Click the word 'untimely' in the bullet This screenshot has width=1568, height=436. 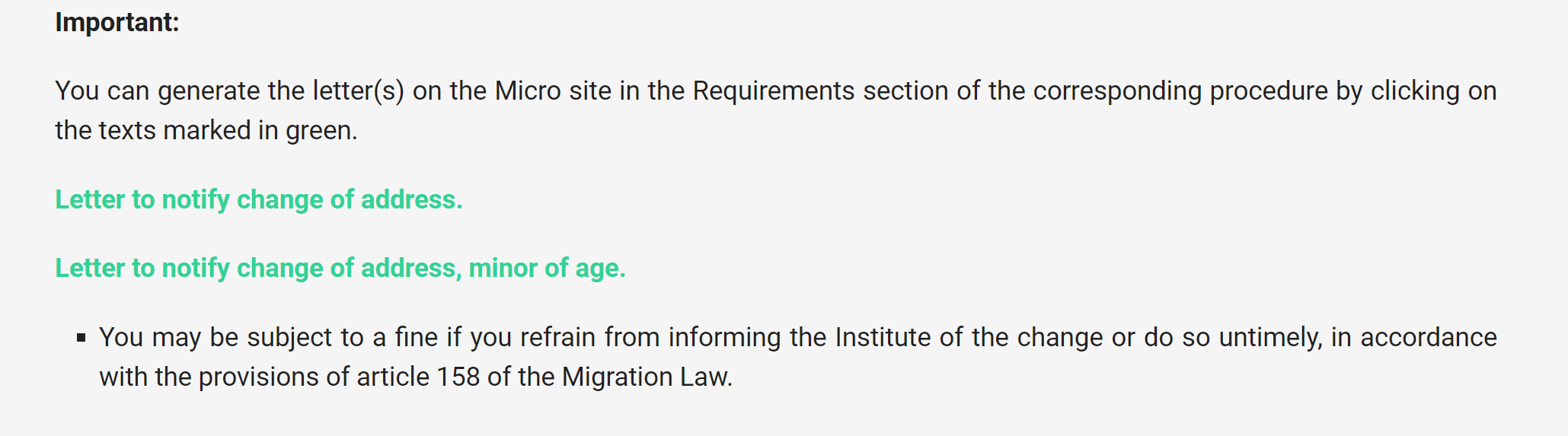click(x=1270, y=337)
